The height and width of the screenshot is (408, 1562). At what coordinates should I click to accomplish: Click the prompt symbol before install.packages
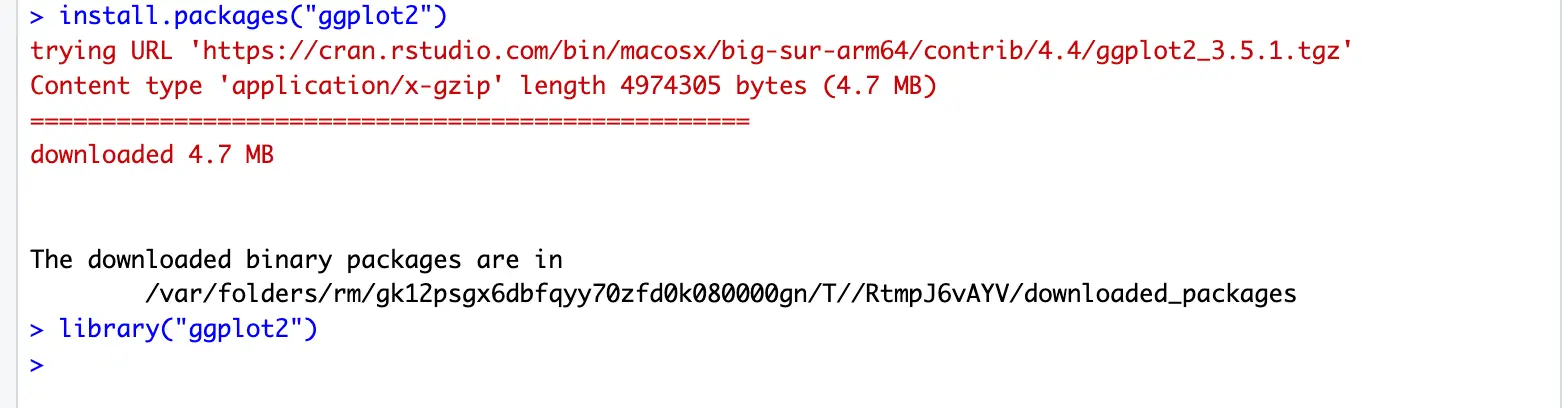(x=38, y=17)
